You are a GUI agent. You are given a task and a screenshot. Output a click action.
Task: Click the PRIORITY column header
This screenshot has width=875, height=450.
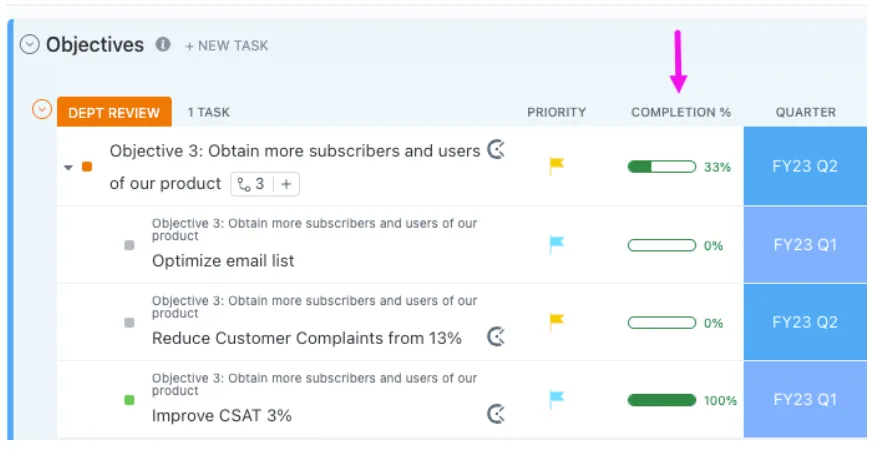556,112
